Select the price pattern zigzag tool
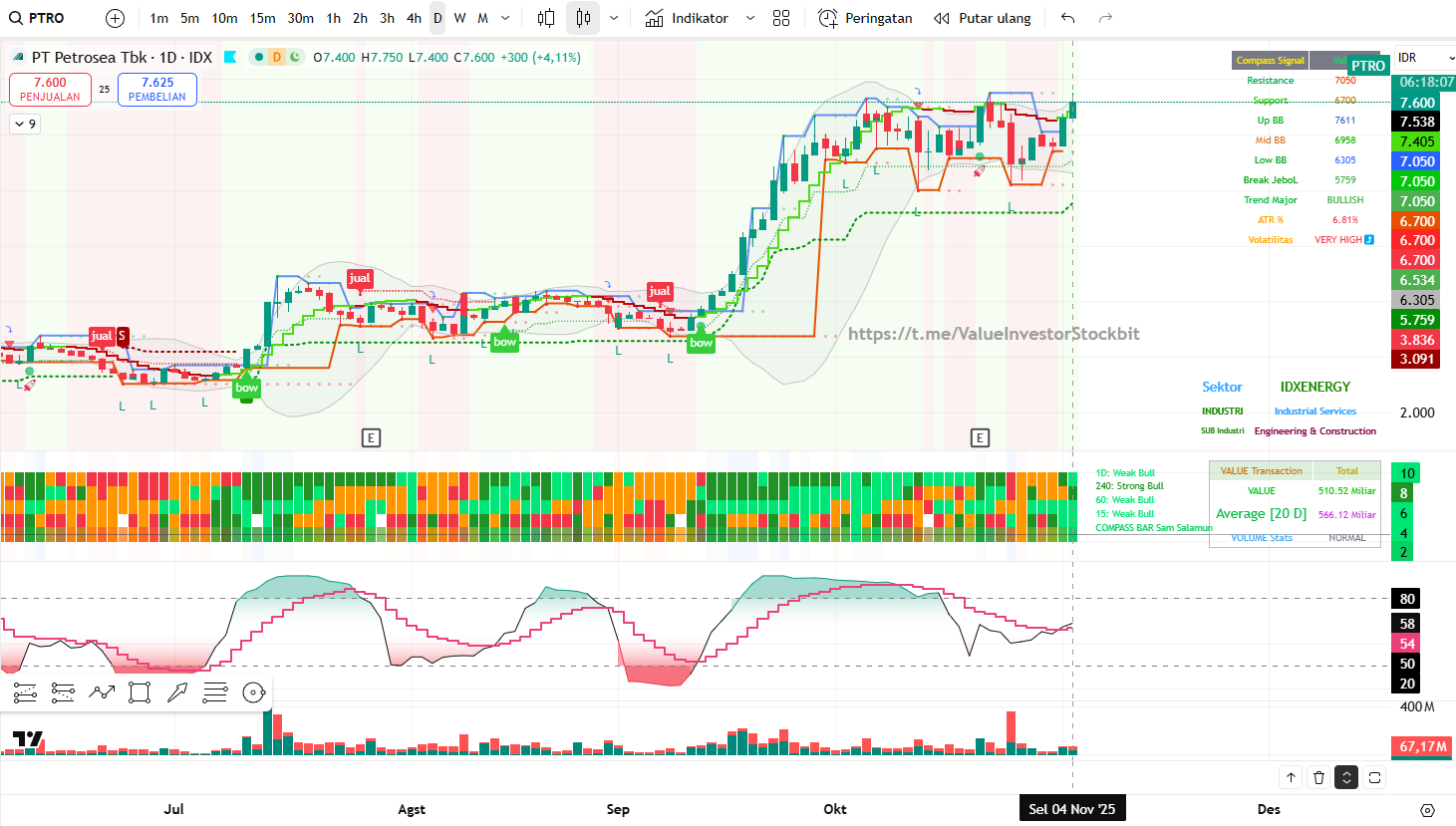1456x826 pixels. pos(102,692)
